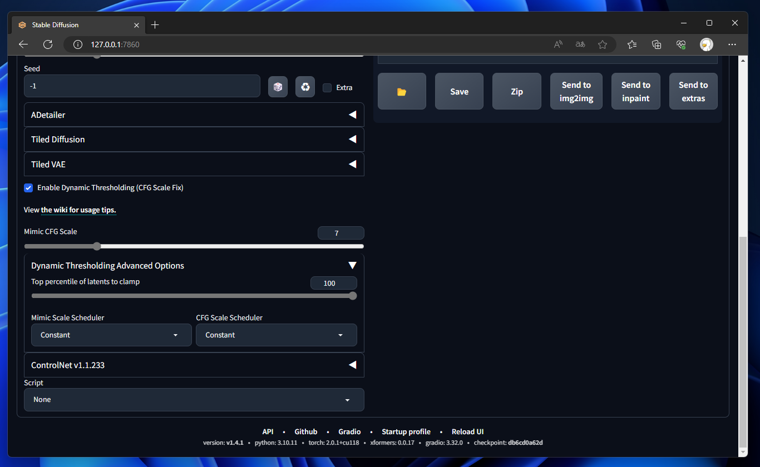The image size is (760, 467).
Task: Open the browser profile avatar
Action: pyautogui.click(x=706, y=45)
